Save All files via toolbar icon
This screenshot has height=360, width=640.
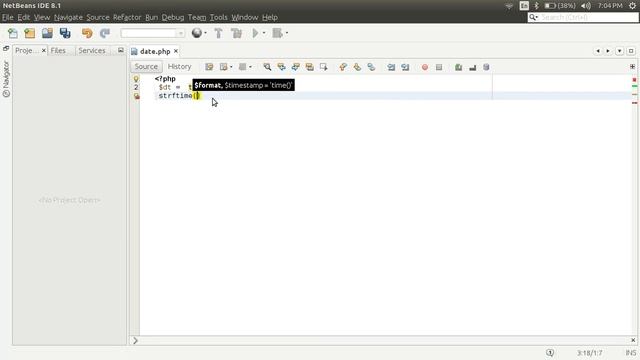65,33
